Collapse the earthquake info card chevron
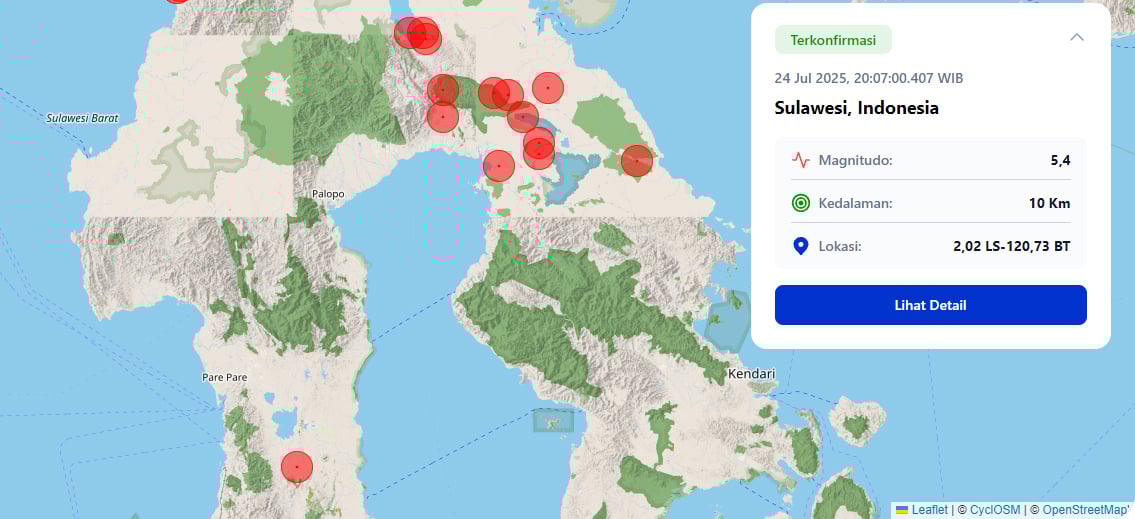This screenshot has width=1135, height=519. (x=1076, y=37)
